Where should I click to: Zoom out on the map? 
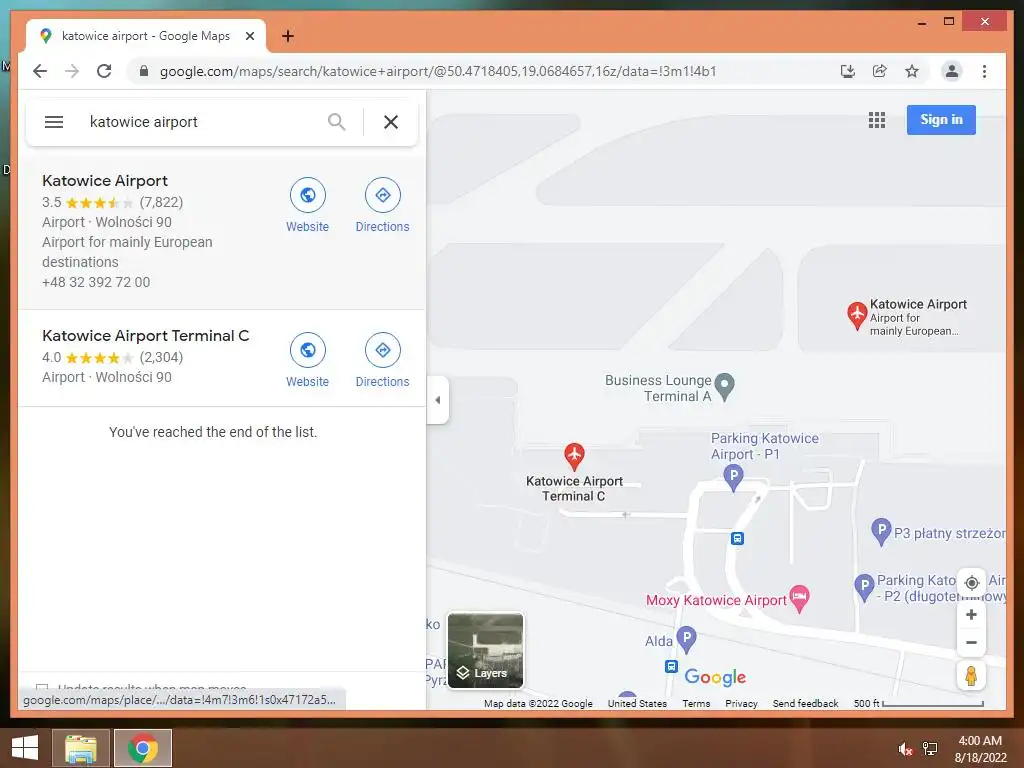(971, 643)
